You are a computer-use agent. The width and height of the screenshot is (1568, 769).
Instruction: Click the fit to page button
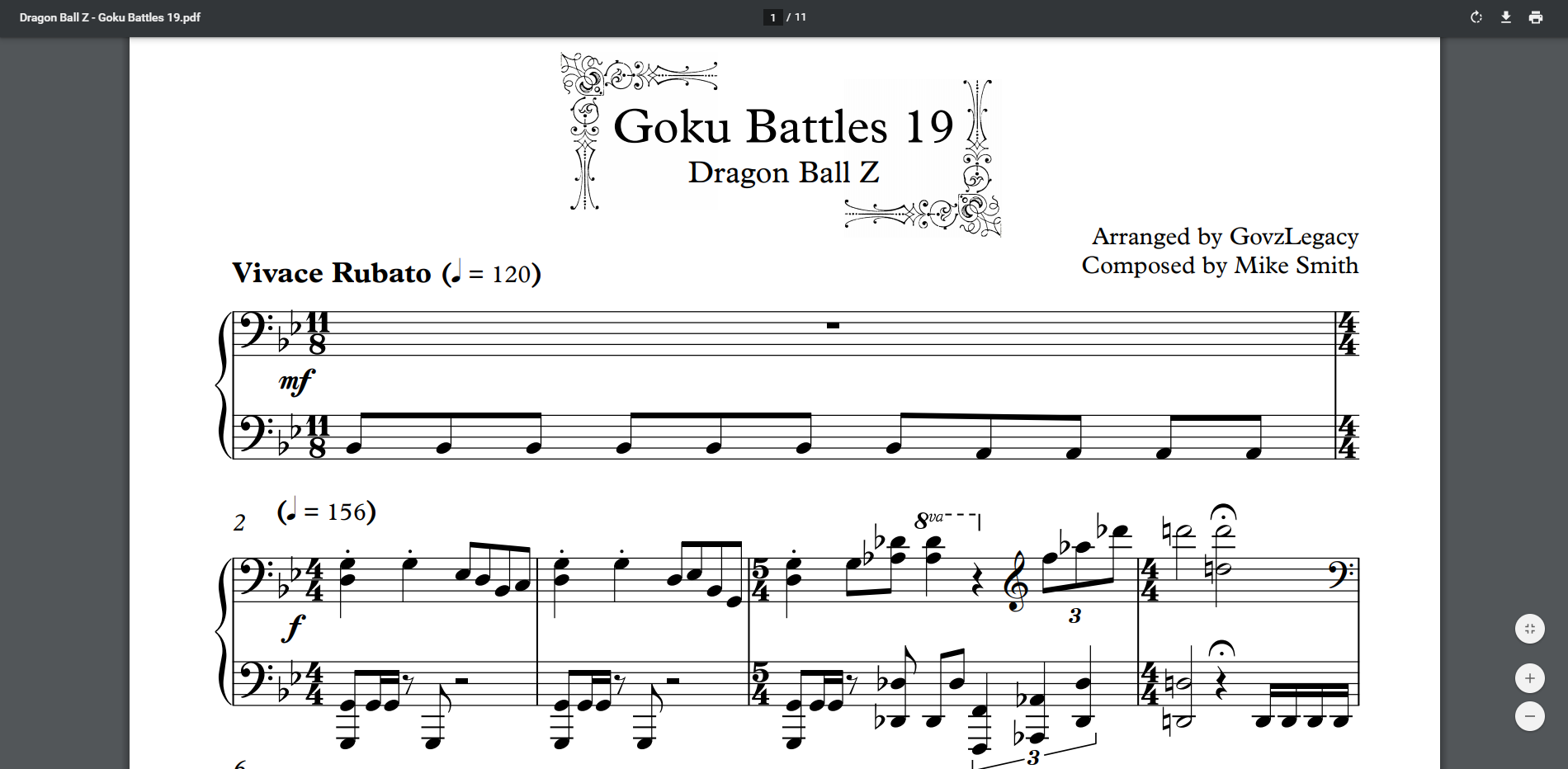tap(1529, 629)
